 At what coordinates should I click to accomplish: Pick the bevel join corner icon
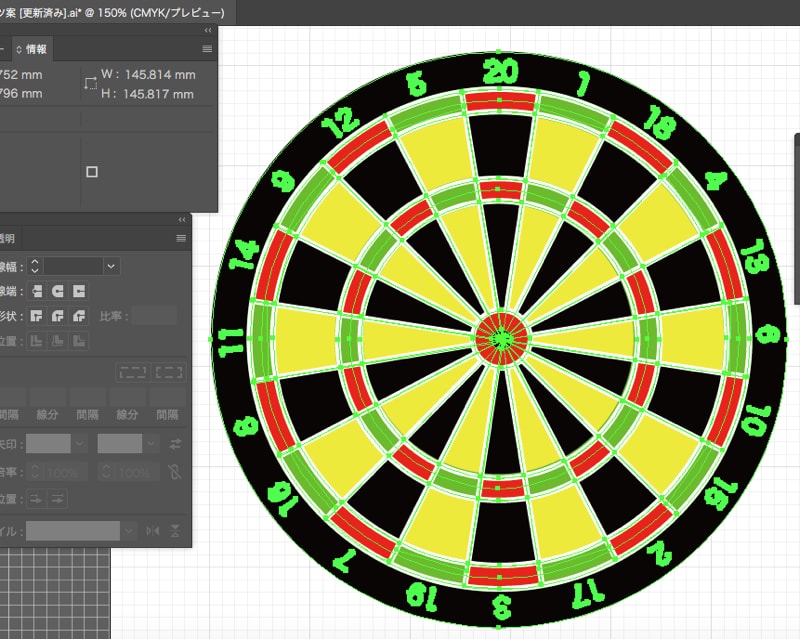tap(78, 316)
